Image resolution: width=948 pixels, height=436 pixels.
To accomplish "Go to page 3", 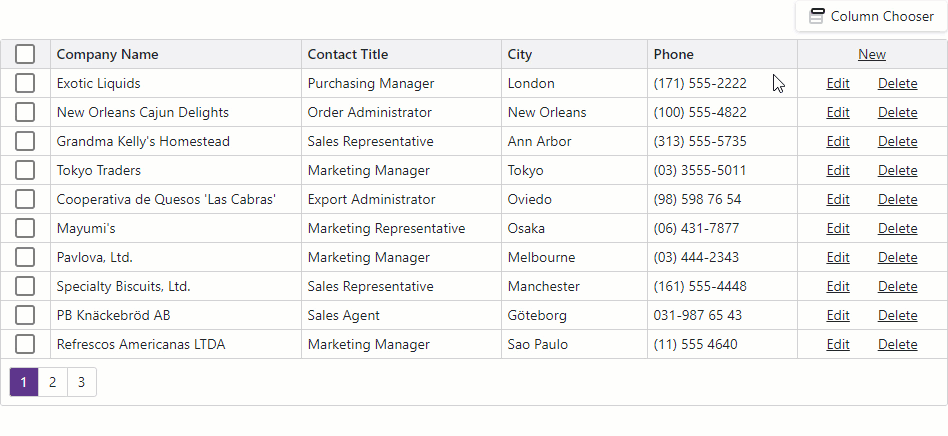I will [x=81, y=381].
